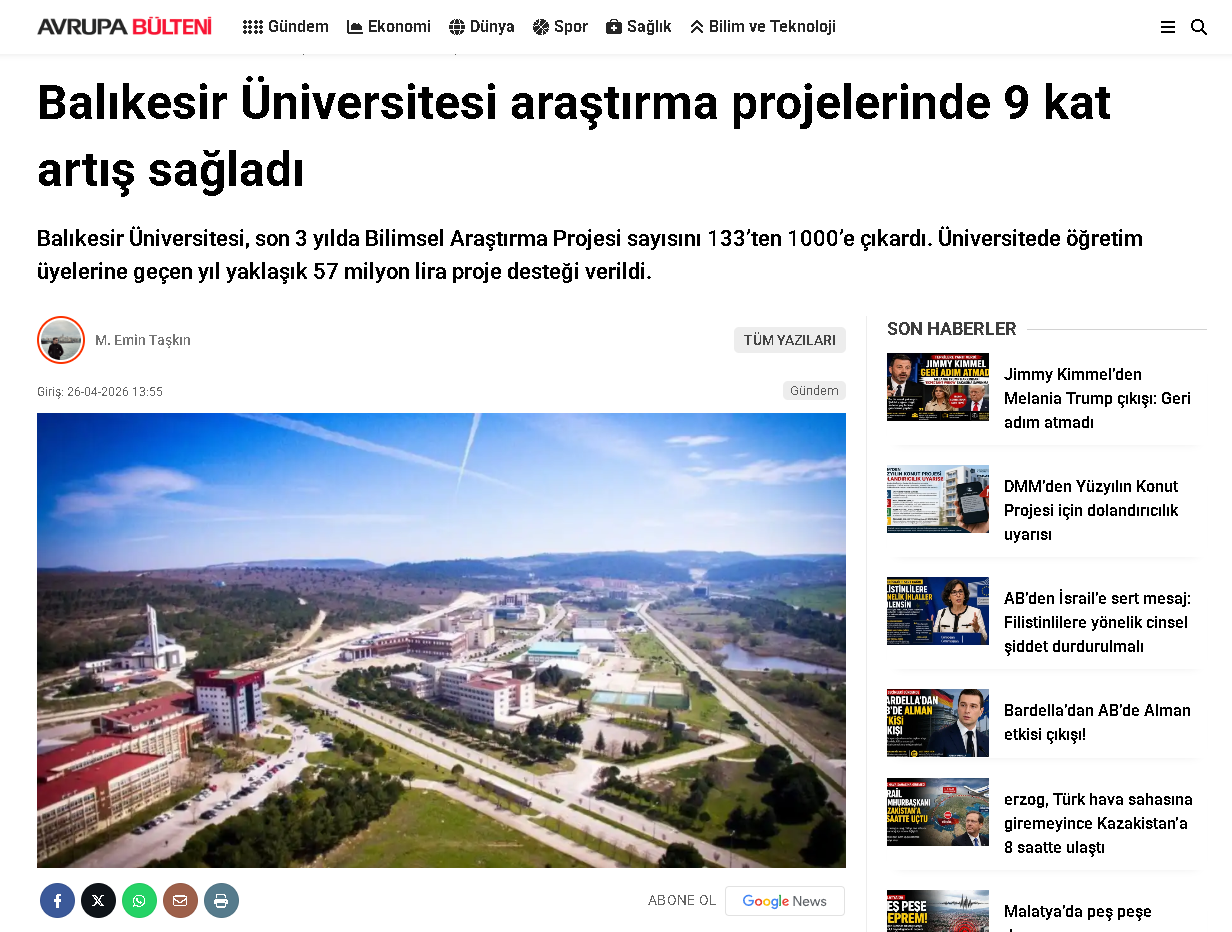Click author avatar of M. Emin Taşkın

click(61, 340)
